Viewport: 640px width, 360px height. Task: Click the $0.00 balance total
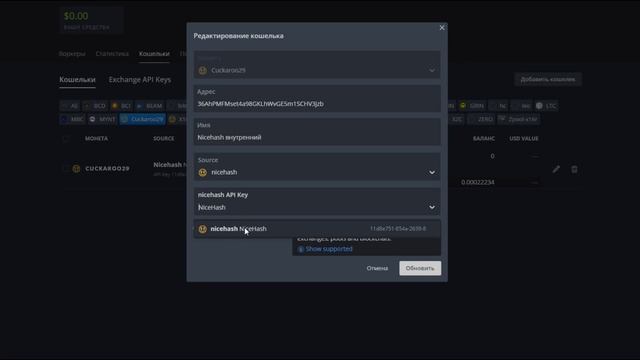(x=76, y=16)
